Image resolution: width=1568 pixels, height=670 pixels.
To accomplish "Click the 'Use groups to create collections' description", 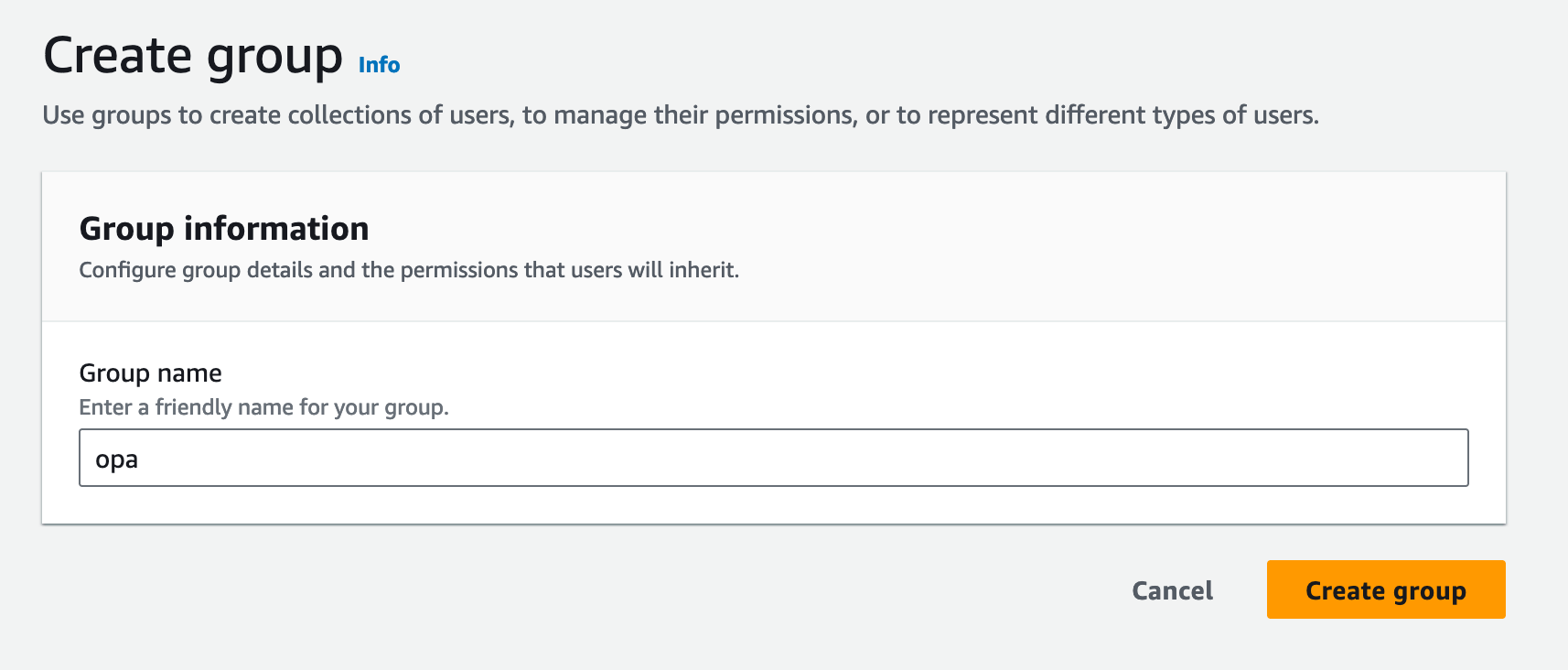I will point(681,115).
